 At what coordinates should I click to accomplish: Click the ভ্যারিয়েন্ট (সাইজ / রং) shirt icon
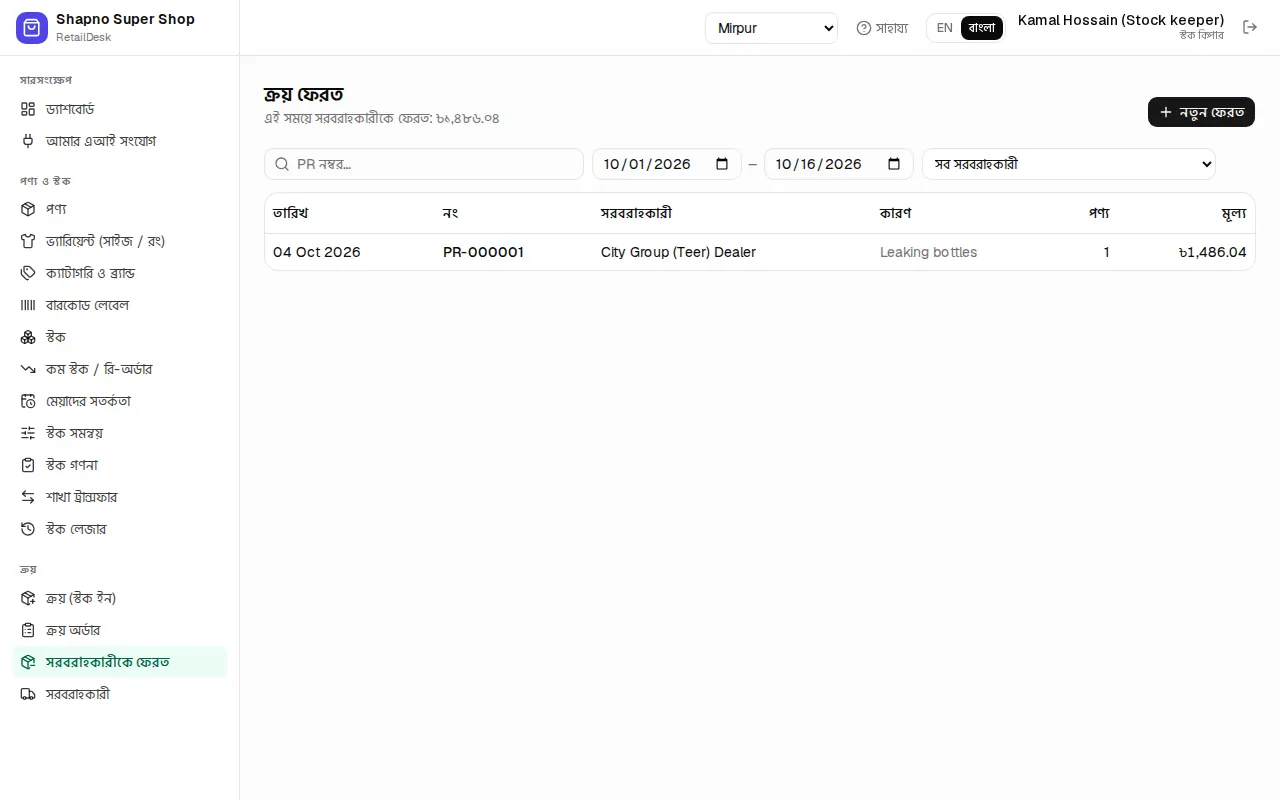point(28,241)
